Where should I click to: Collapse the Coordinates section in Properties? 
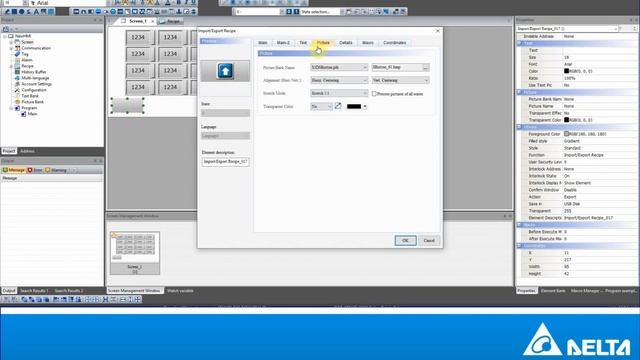[519, 246]
